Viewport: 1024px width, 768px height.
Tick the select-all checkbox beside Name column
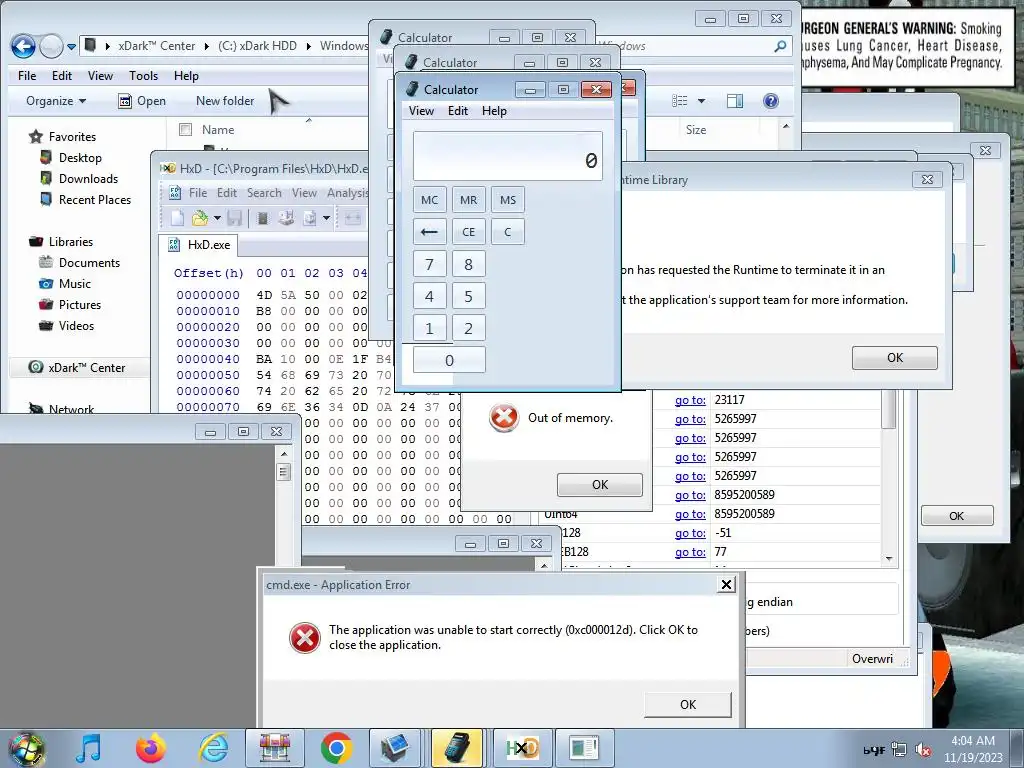pos(185,129)
